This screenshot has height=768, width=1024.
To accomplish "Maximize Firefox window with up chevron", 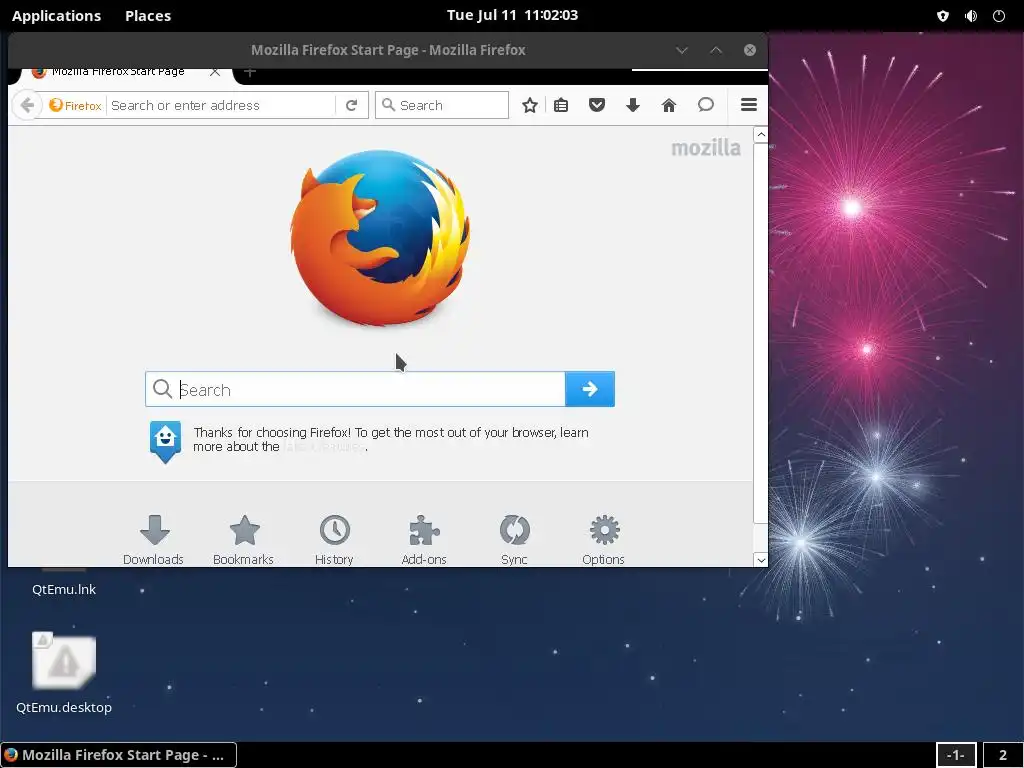I will point(716,50).
